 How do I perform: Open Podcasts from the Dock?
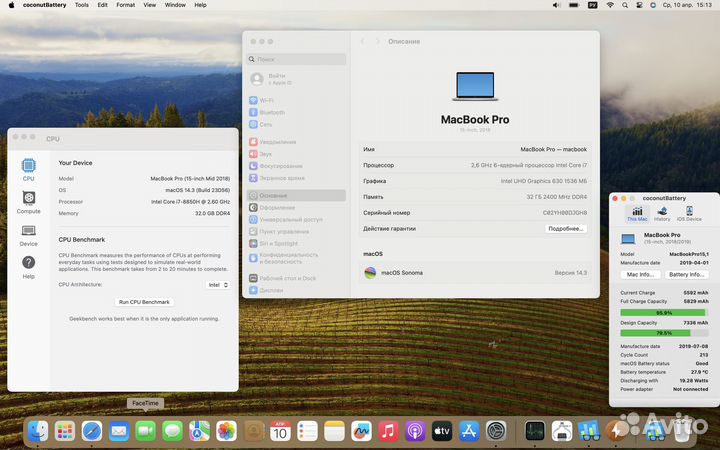415,431
